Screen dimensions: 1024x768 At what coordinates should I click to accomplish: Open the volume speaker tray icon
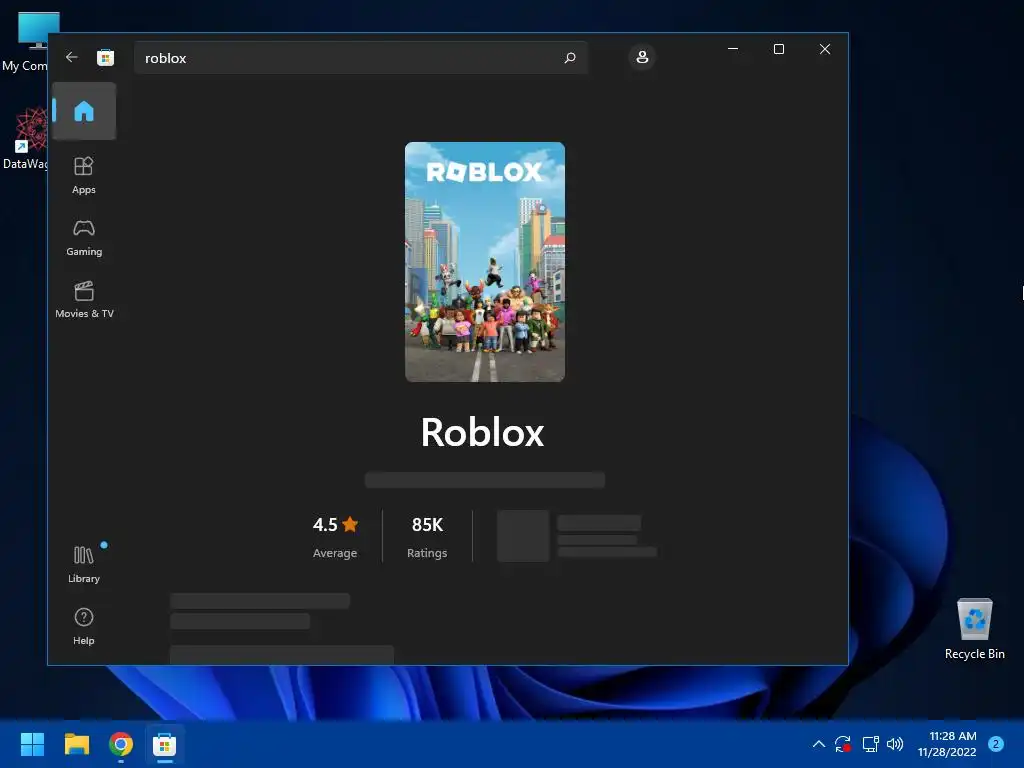[x=895, y=744]
